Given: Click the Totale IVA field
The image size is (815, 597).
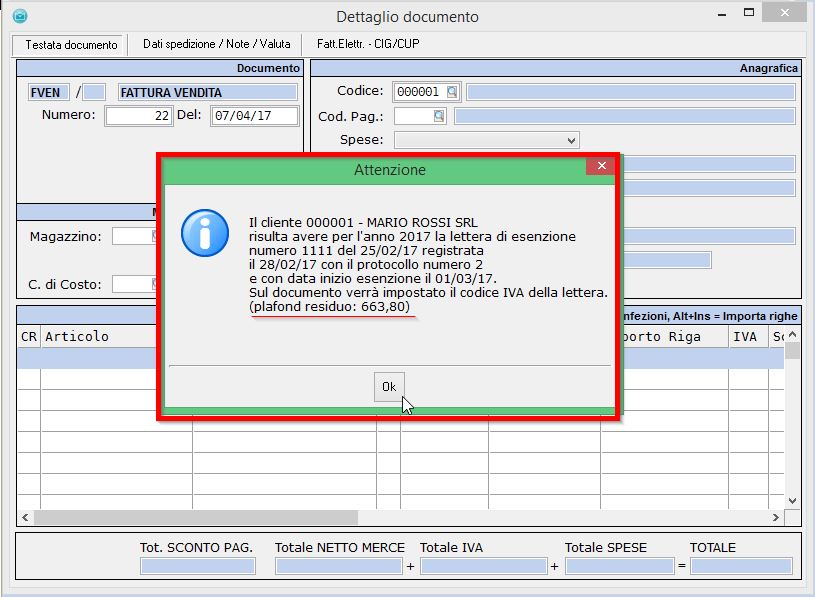Looking at the screenshot, I should (x=484, y=566).
